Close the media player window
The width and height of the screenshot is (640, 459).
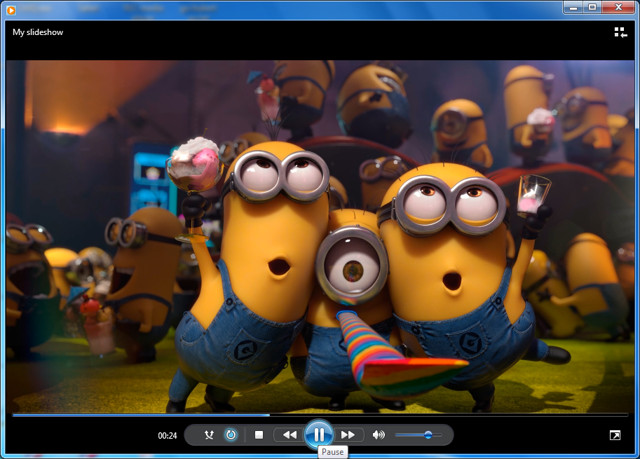(619, 8)
